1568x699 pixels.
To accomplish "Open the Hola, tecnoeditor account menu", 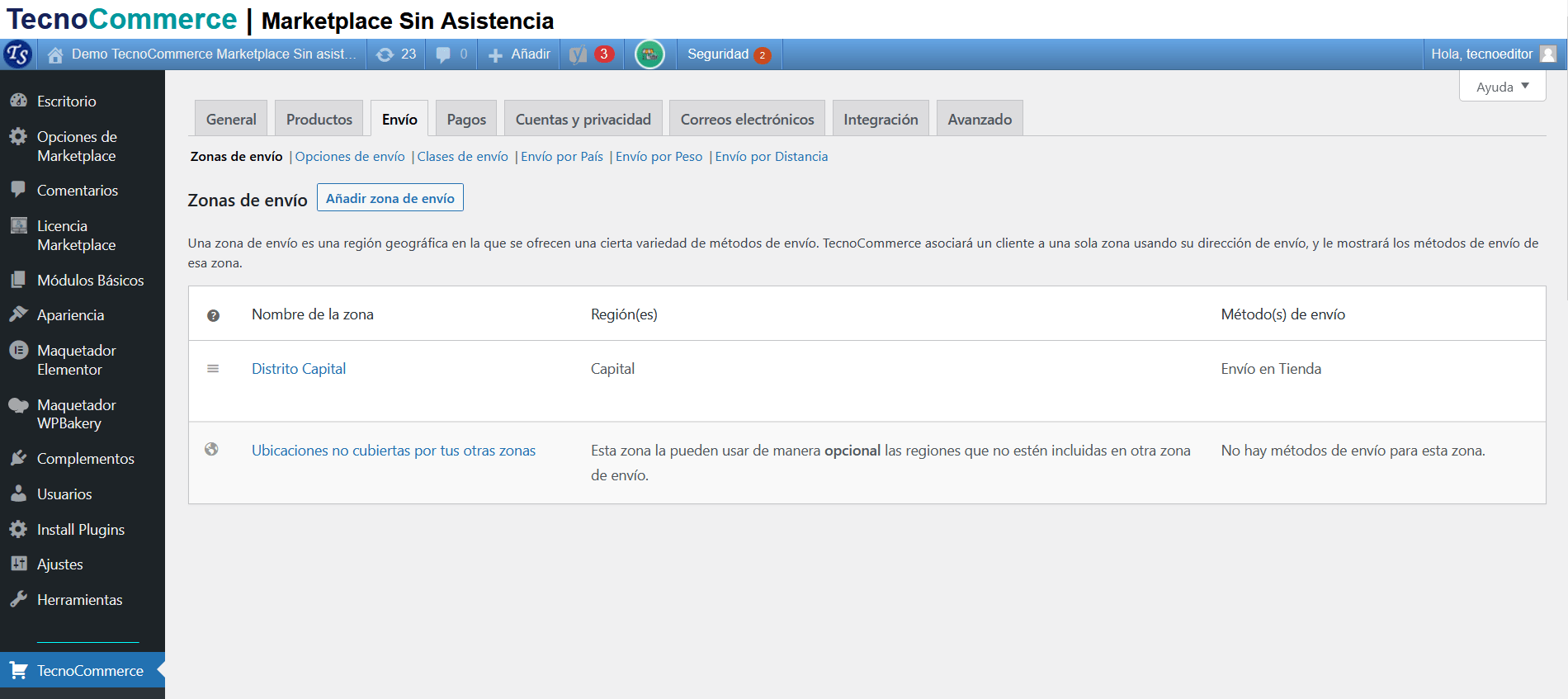I will click(1493, 54).
